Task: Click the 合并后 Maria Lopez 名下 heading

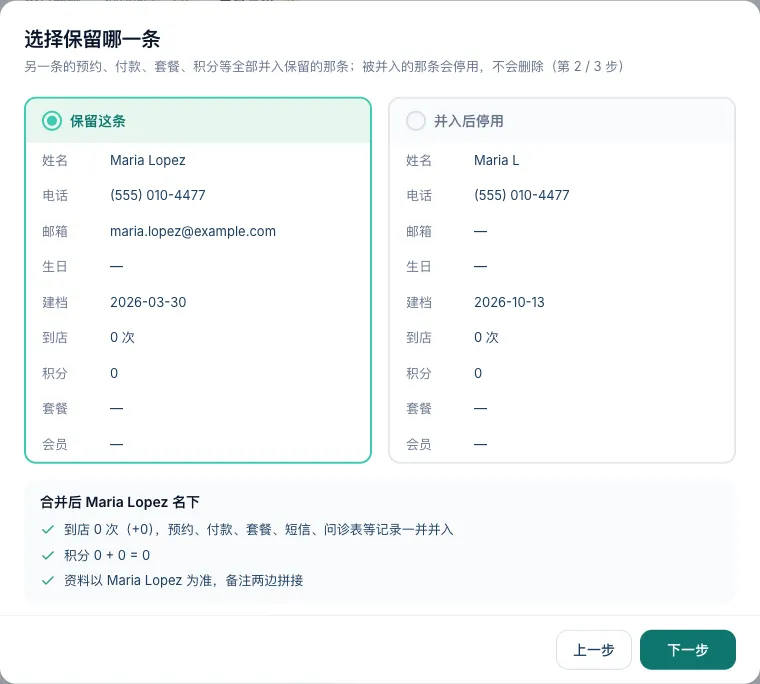Action: pos(120,502)
